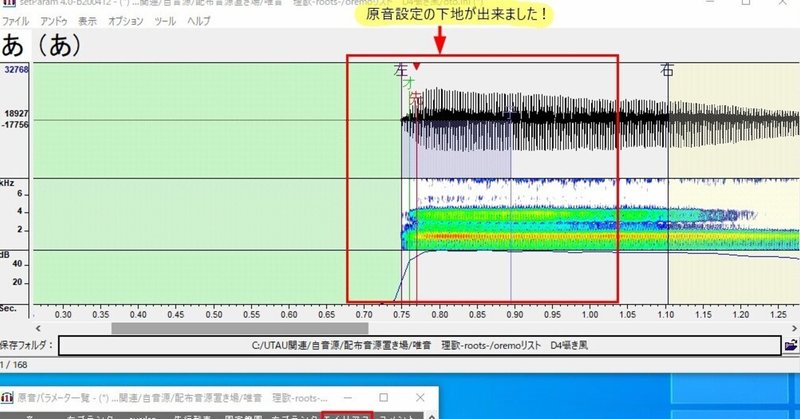800x419 pixels.
Task: Click the left scroll arrow below the timeline
Action: point(38,328)
